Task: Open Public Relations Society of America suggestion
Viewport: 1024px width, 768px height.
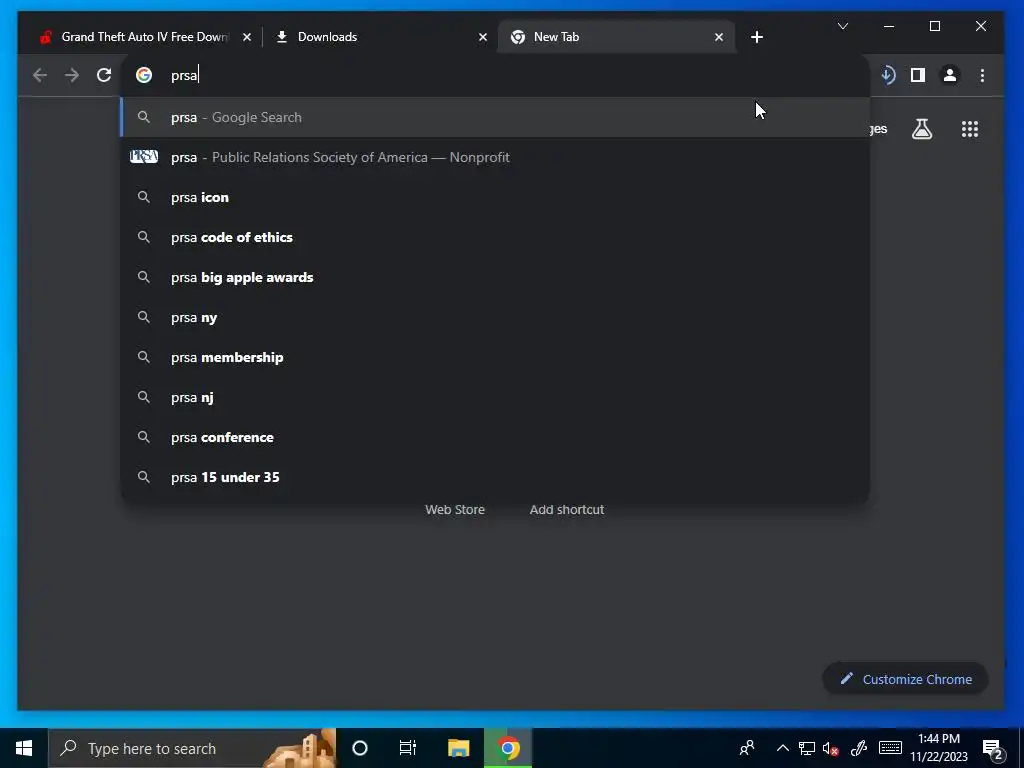Action: click(x=494, y=157)
